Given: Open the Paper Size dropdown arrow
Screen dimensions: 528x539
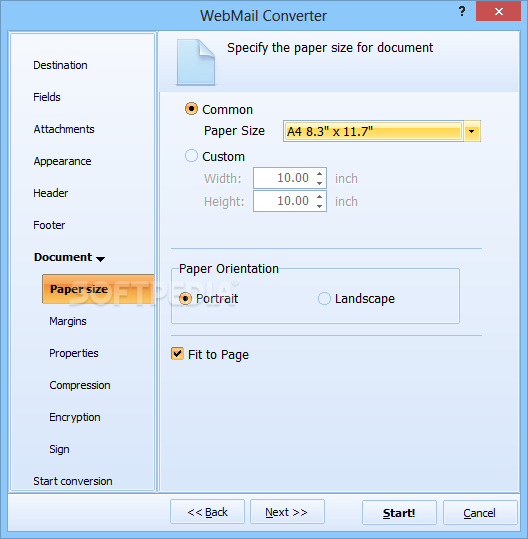Looking at the screenshot, I should pyautogui.click(x=472, y=131).
